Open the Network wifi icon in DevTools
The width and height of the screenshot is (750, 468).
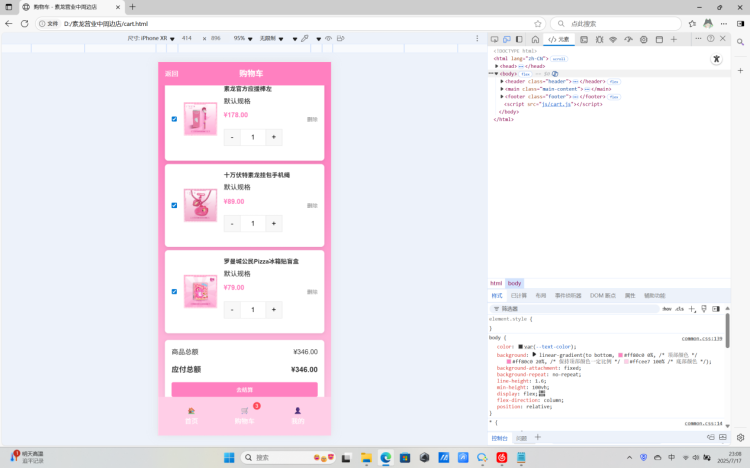[613, 39]
